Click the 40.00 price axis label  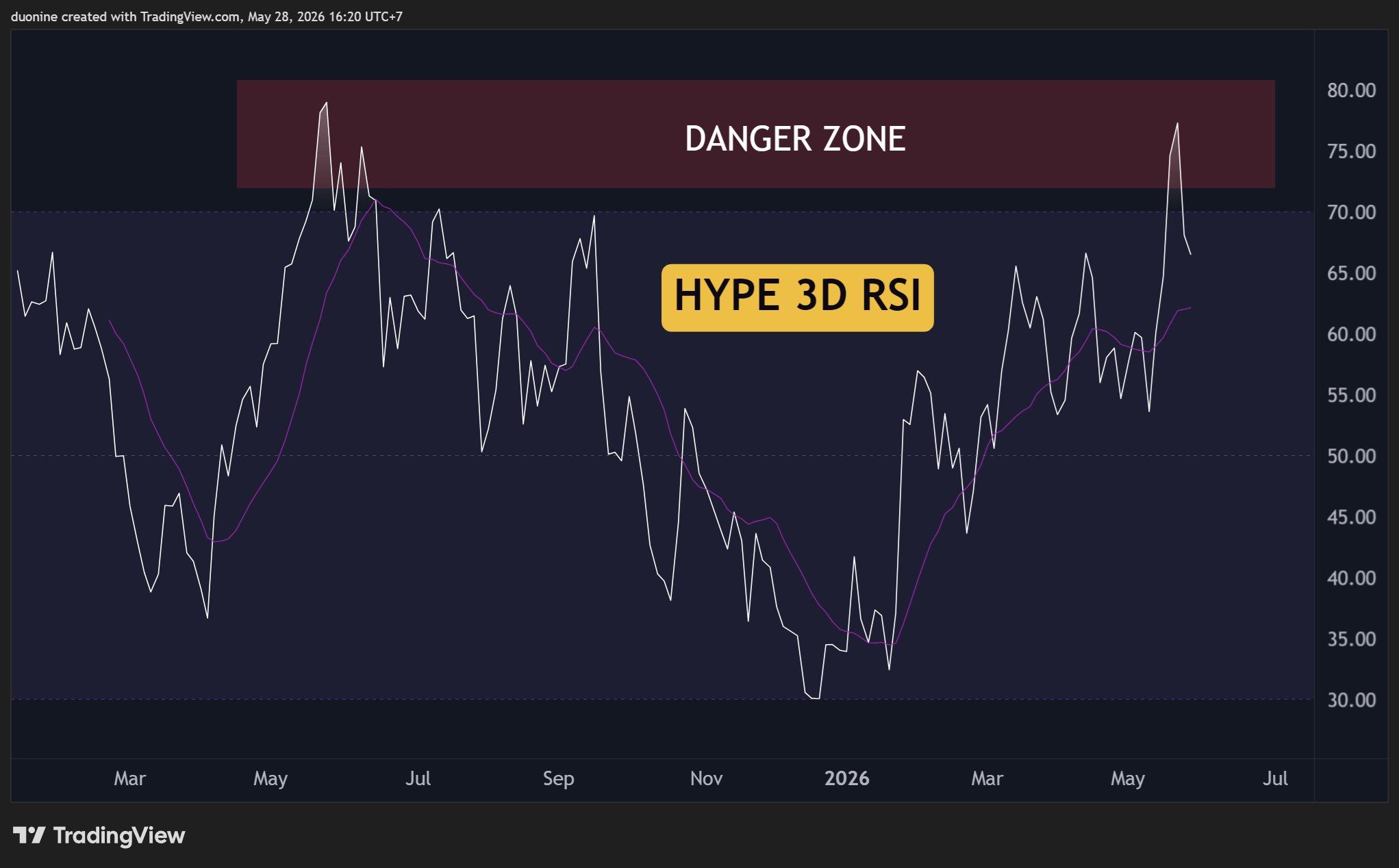coord(1351,578)
